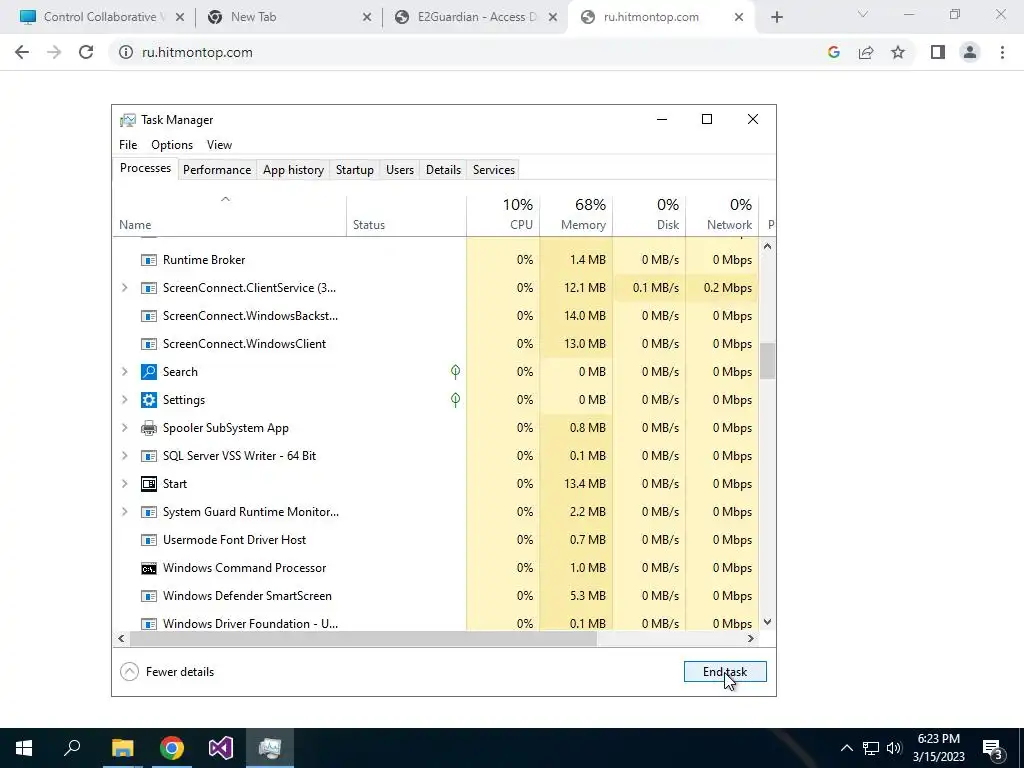The image size is (1024, 768).
Task: Open the Chrome three-dot menu
Action: [1002, 52]
